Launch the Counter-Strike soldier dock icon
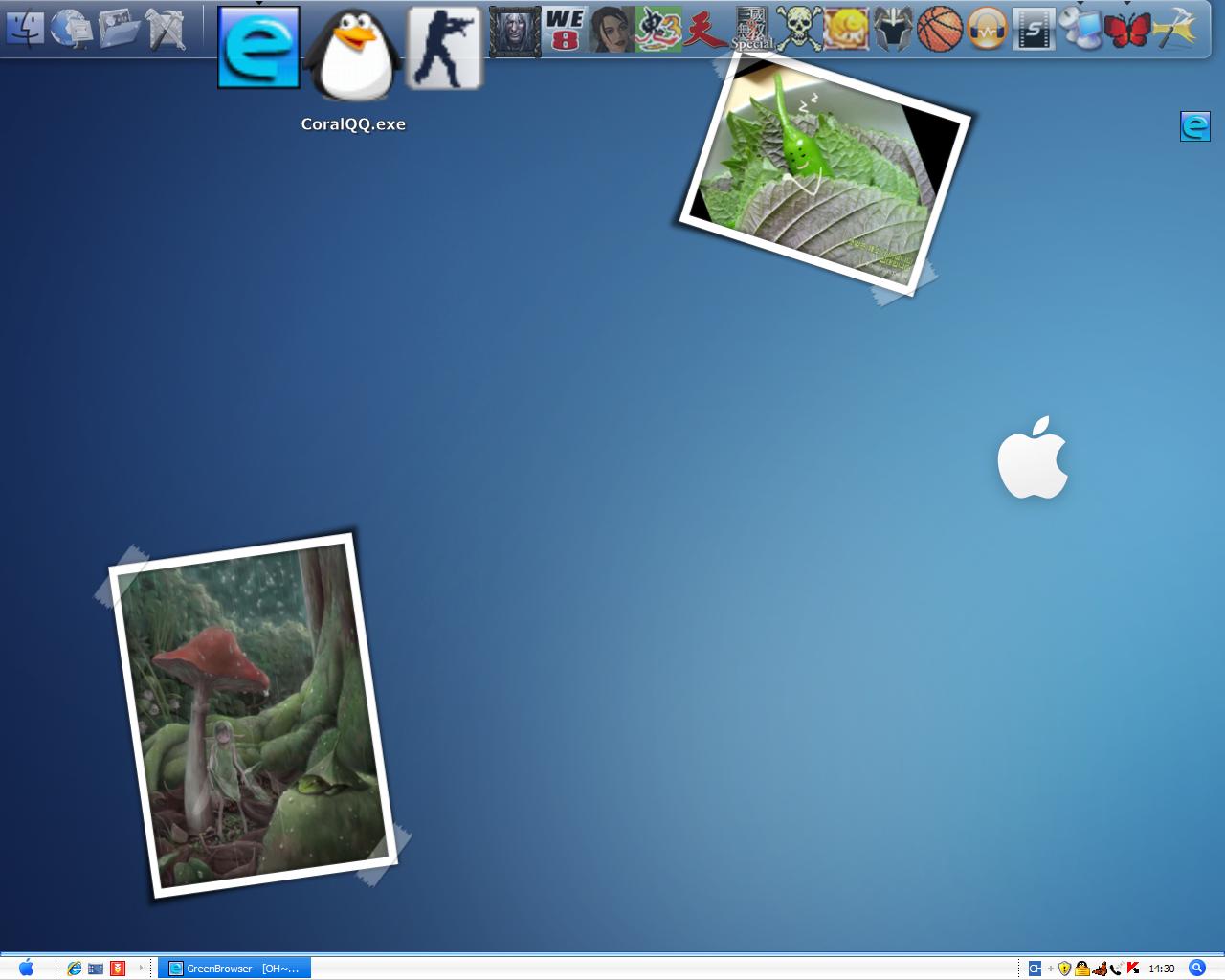1225x980 pixels. 444,48
